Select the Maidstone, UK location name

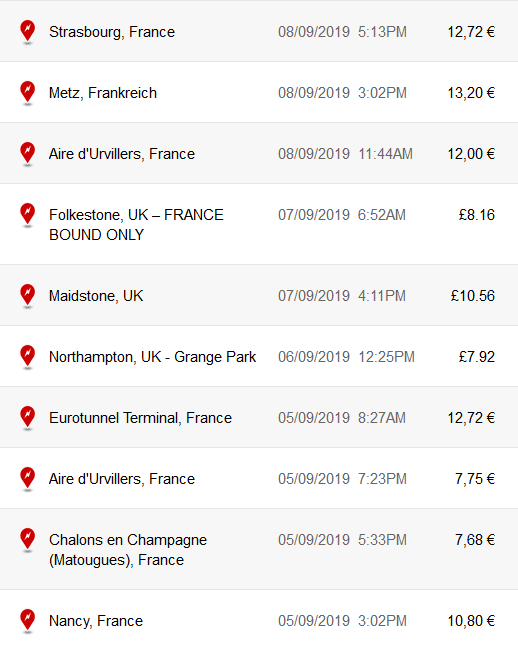pyautogui.click(x=96, y=296)
